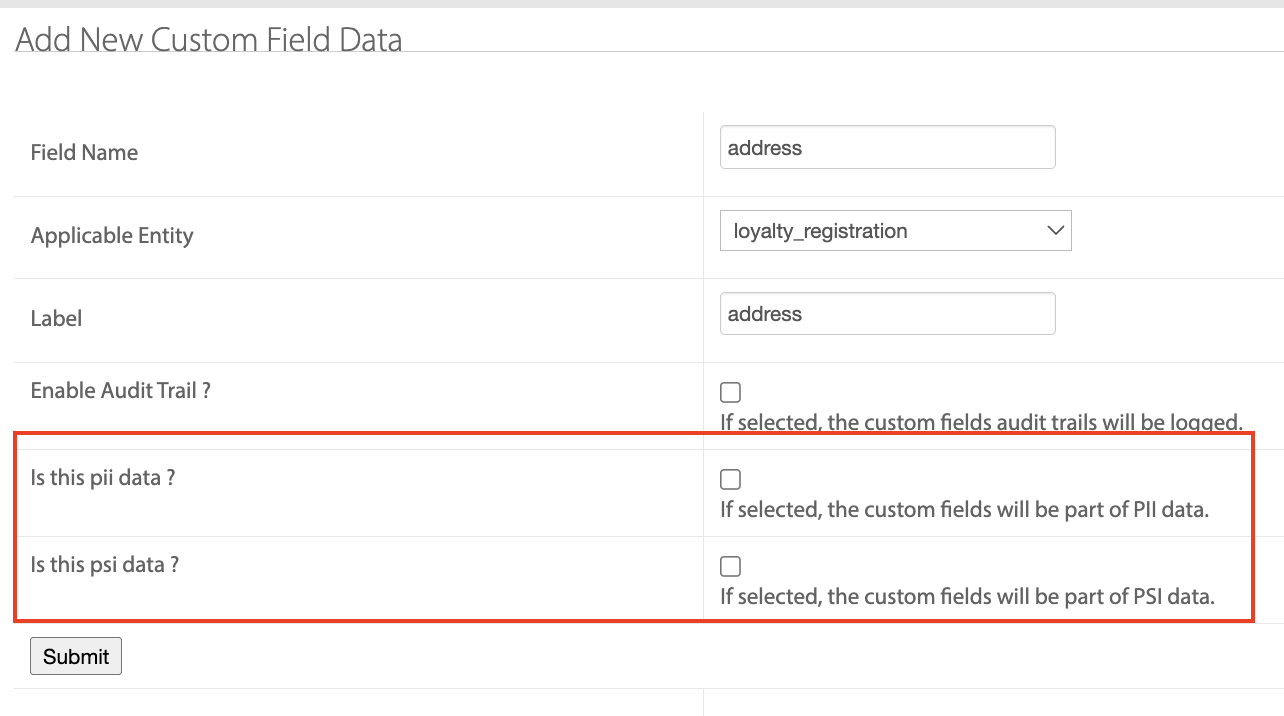Click the 'Add New Custom Field Data' heading
The width and height of the screenshot is (1284, 716).
[209, 40]
